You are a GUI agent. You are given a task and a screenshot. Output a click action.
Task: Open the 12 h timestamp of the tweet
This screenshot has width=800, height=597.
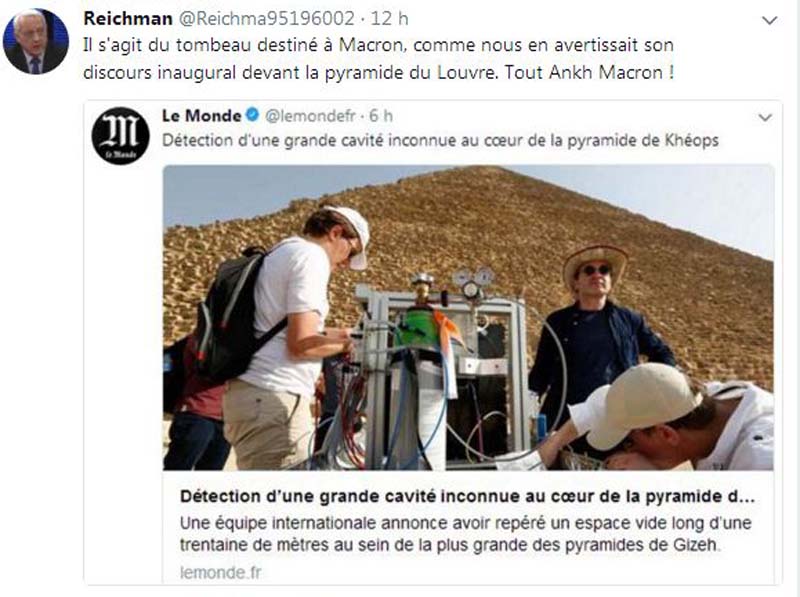(x=389, y=18)
